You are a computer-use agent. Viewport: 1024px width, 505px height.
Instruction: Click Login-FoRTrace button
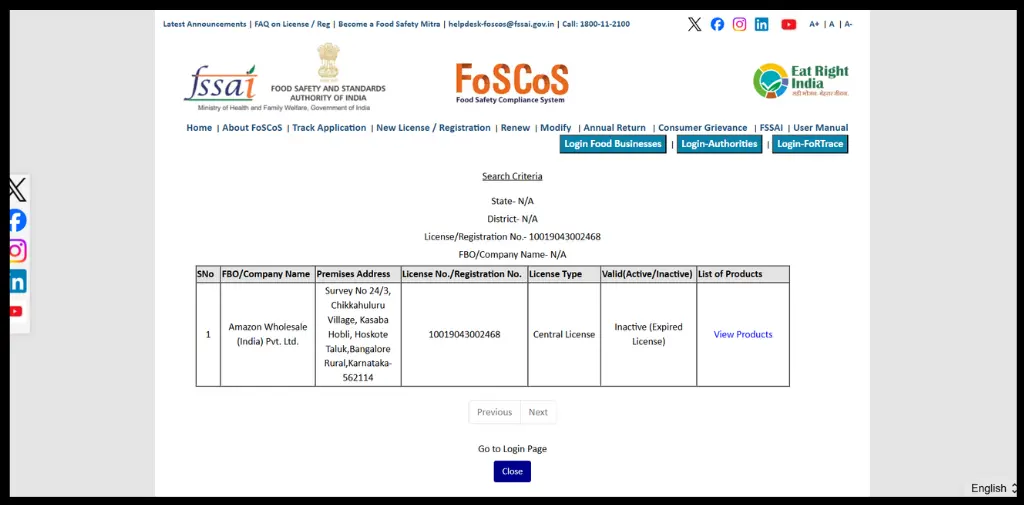(810, 144)
